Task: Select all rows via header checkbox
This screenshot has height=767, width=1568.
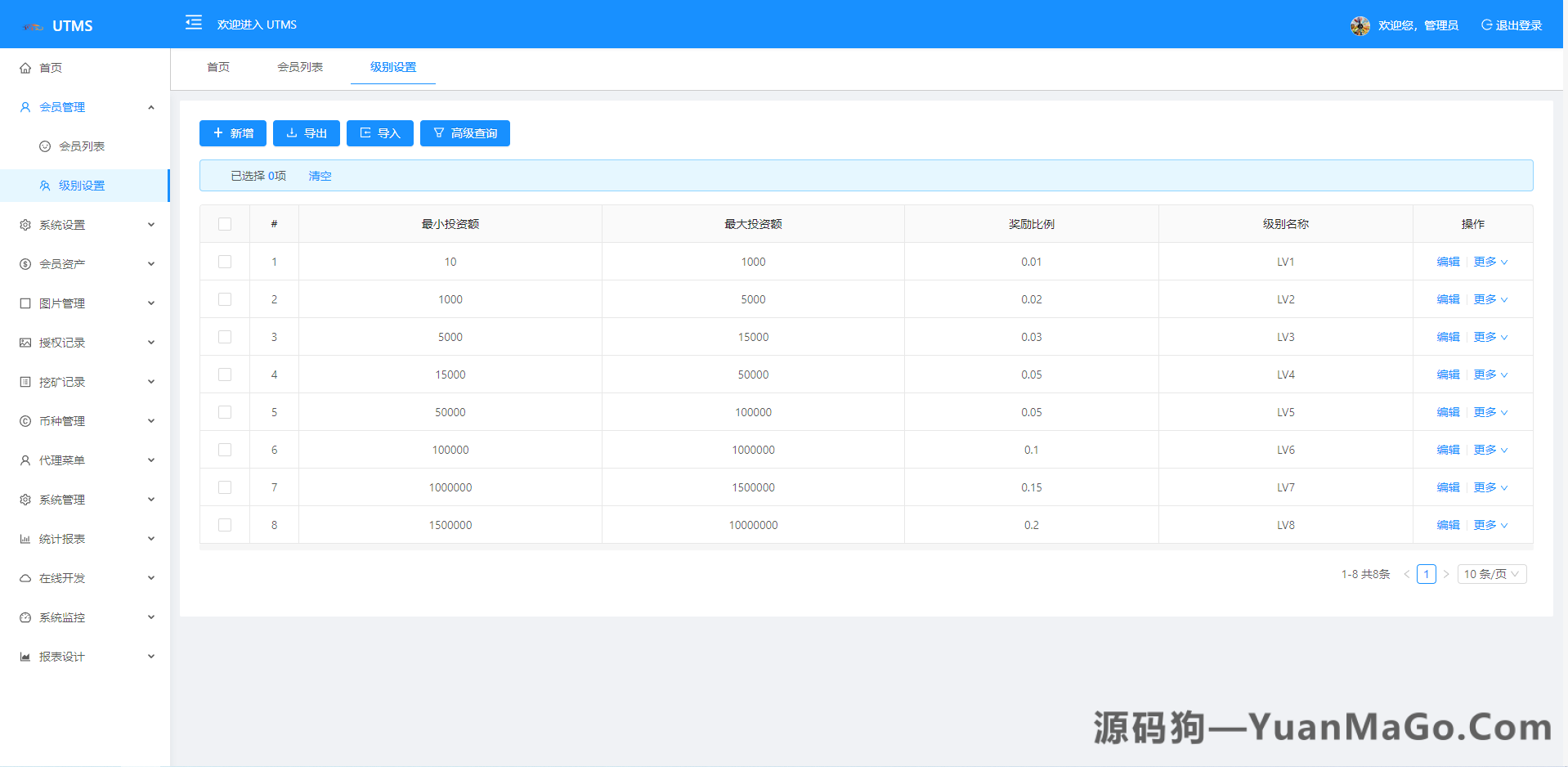Action: 225,222
